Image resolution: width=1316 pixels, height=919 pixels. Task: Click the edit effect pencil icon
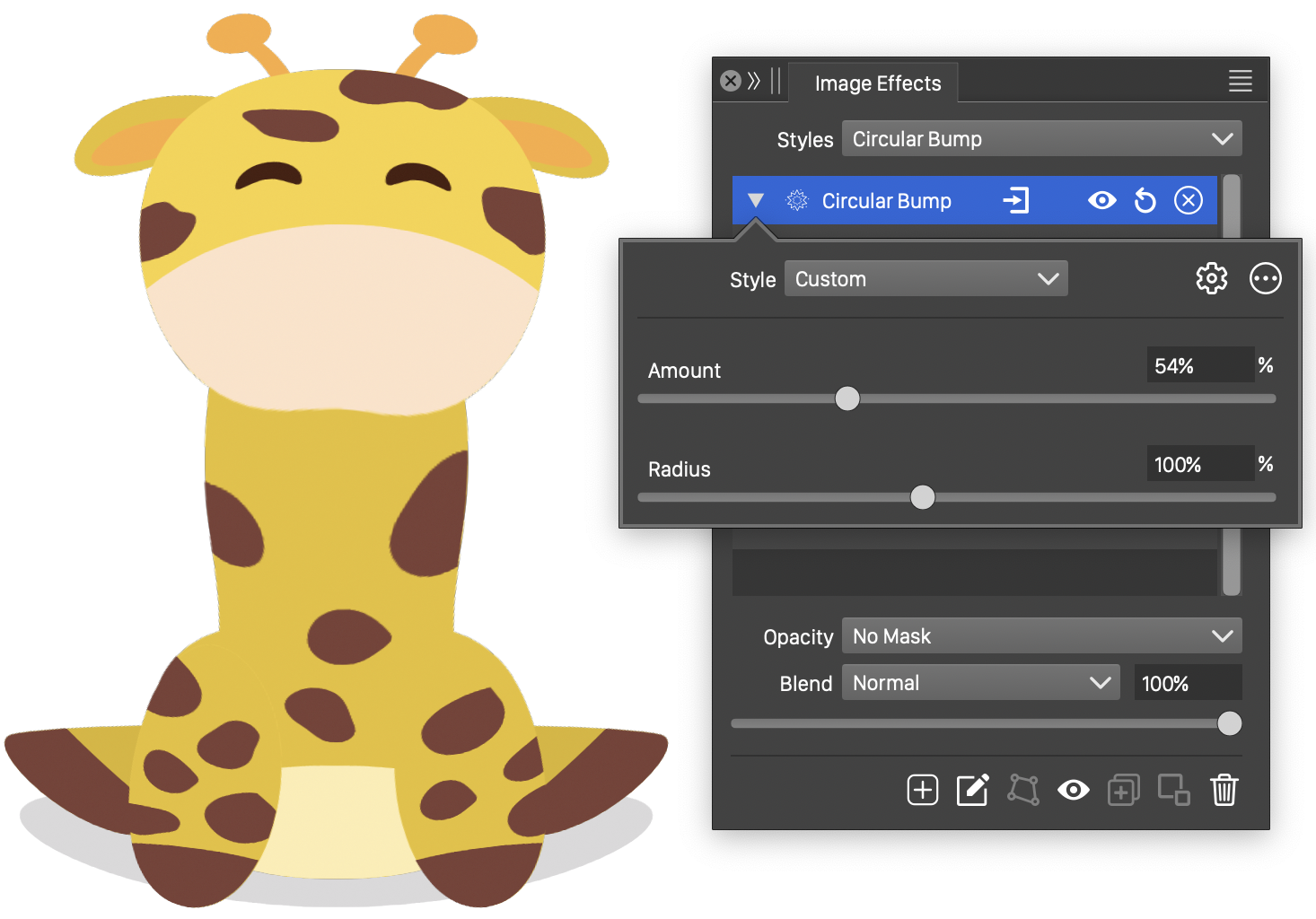[972, 790]
